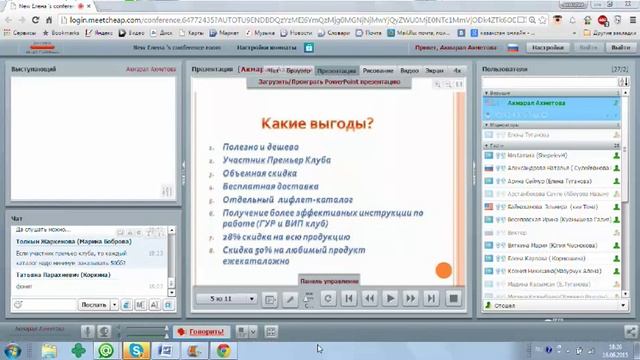Click the Говорить! talk button
The image size is (640, 360).
[x=202, y=332]
